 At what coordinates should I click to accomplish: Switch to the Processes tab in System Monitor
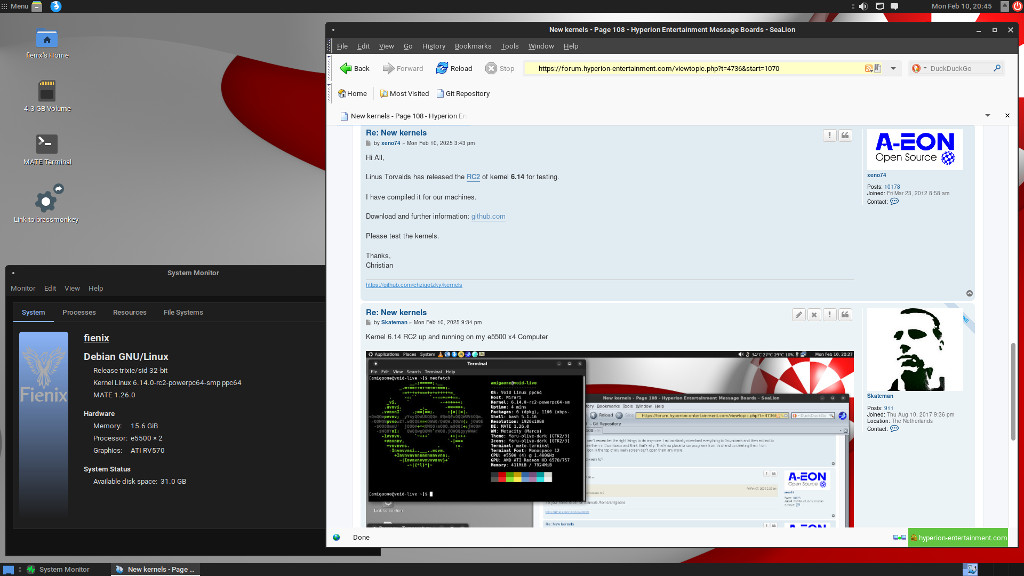(79, 312)
